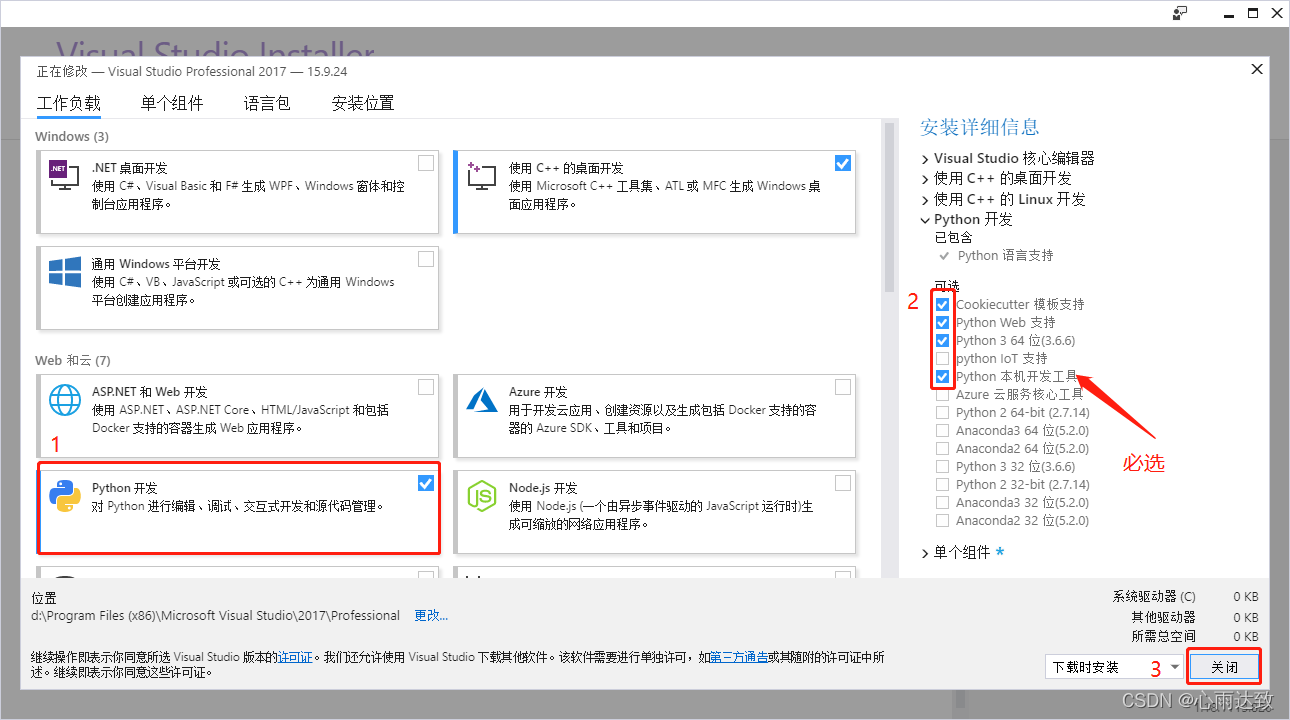Enable Python 2 64-bit (2.7.14) checkbox

point(942,412)
